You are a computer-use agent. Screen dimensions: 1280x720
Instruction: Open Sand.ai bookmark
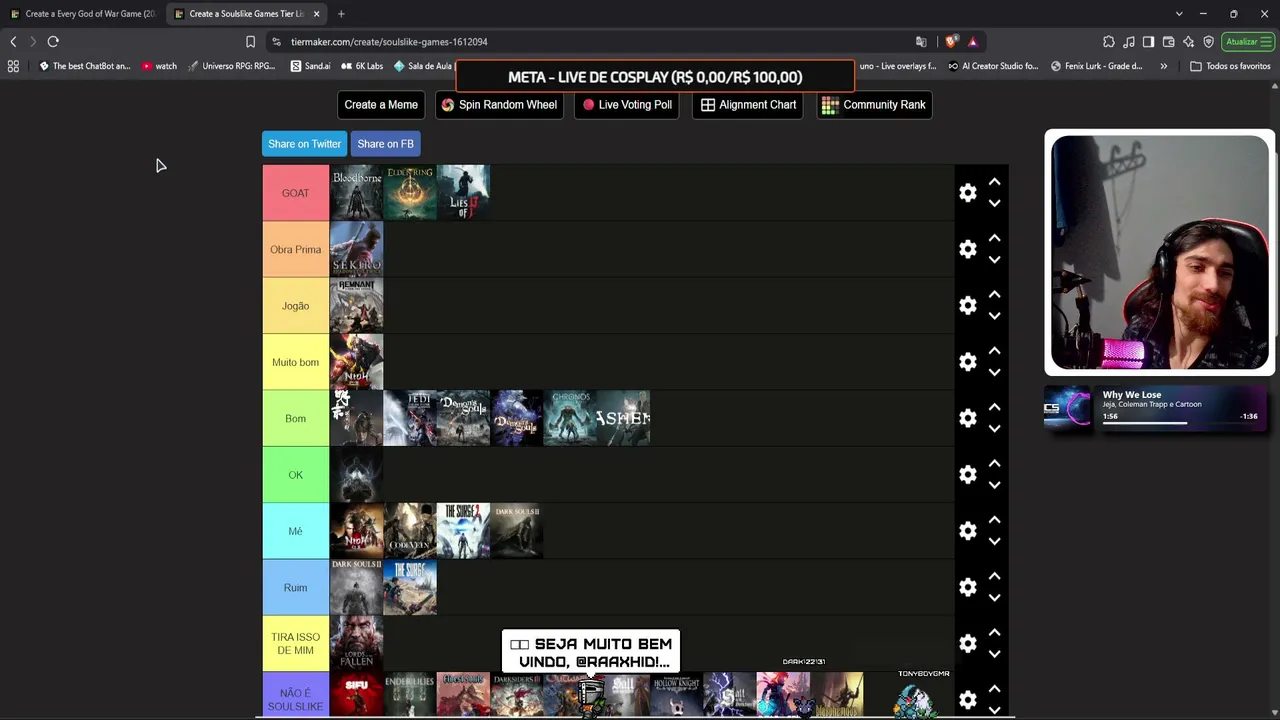point(310,66)
